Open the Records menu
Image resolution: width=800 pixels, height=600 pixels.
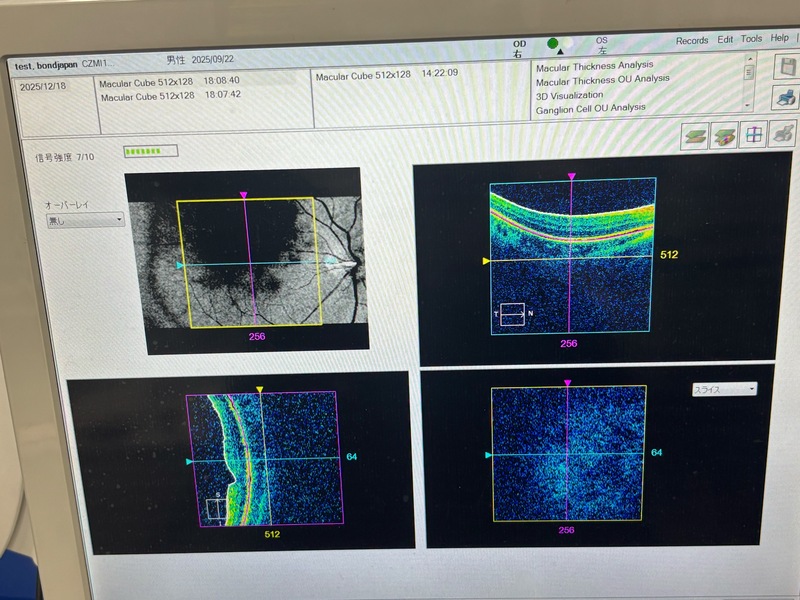point(691,40)
